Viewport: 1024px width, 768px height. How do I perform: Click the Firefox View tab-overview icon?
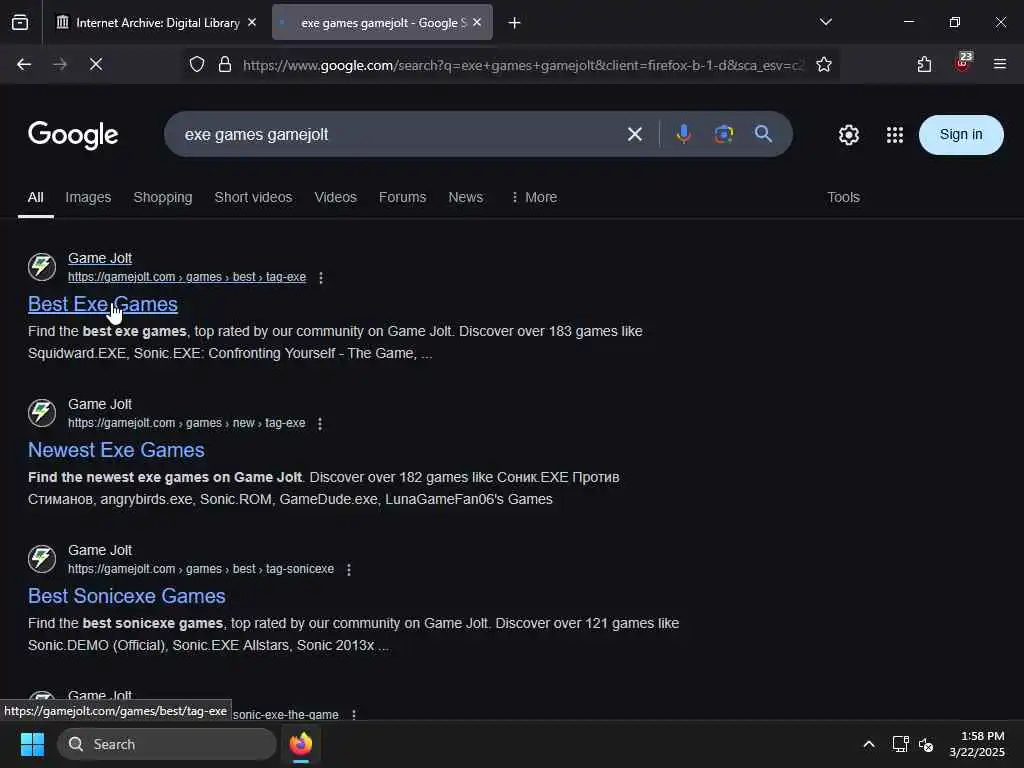[x=20, y=22]
